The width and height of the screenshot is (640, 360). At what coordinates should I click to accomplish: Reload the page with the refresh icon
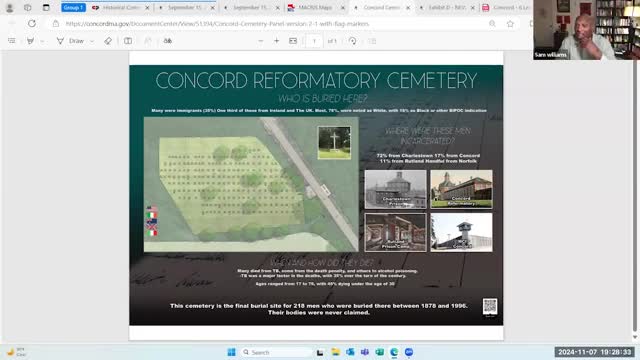tap(32, 24)
